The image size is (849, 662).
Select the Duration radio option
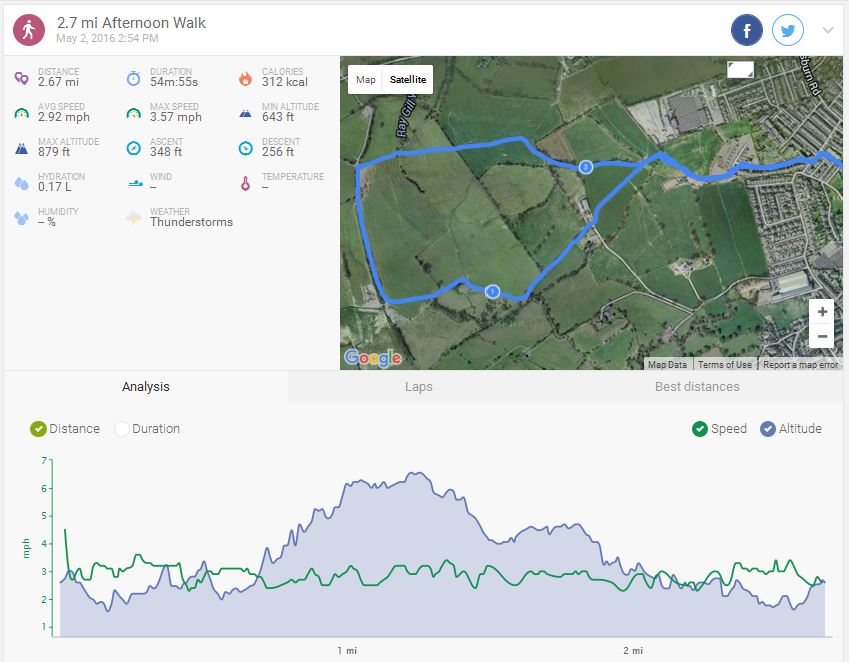pyautogui.click(x=122, y=429)
